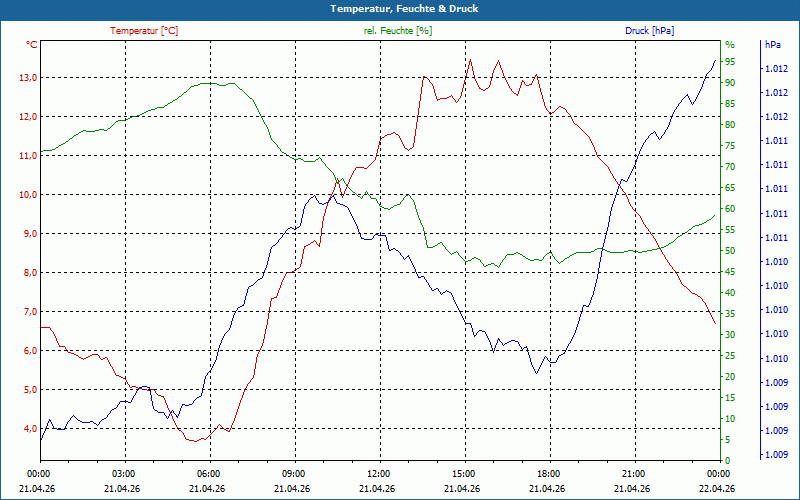This screenshot has width=800, height=500.
Task: Click the 65 tick on the humidity axis
Action: [x=730, y=188]
